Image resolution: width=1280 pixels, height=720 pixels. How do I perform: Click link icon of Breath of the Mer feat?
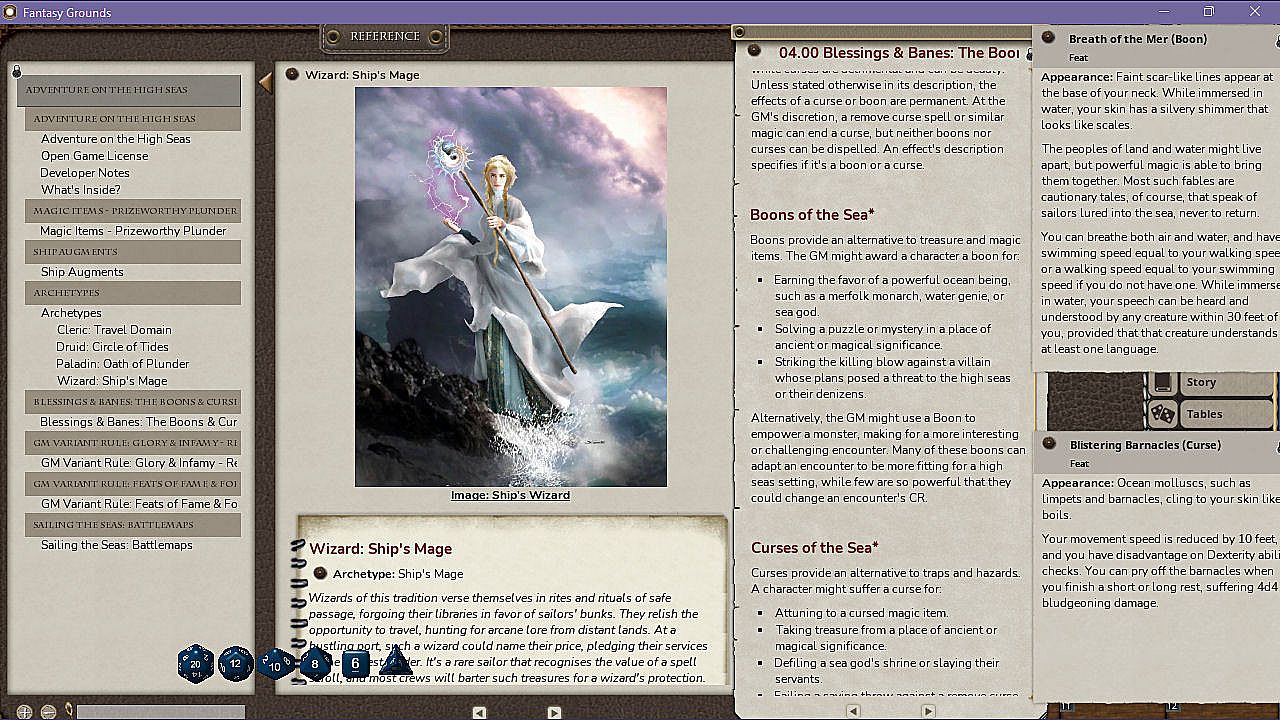coord(1048,37)
